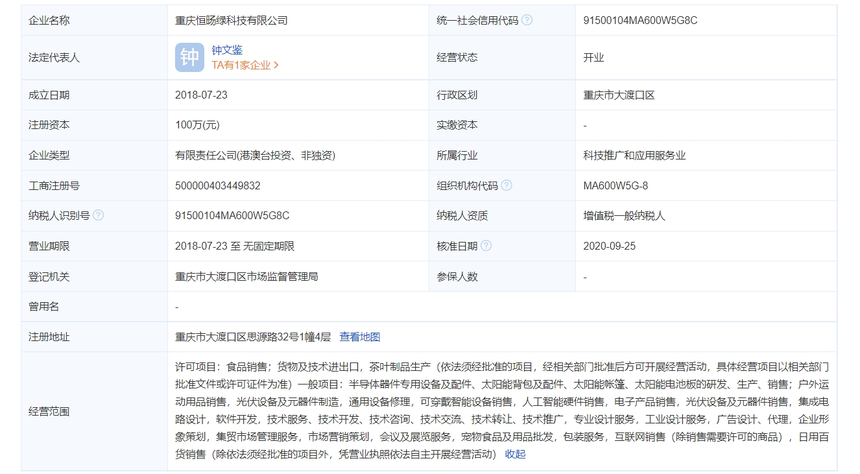Click the business scope paragraph starting with 许可项目
Image resolution: width=860 pixels, height=474 pixels.
point(502,410)
